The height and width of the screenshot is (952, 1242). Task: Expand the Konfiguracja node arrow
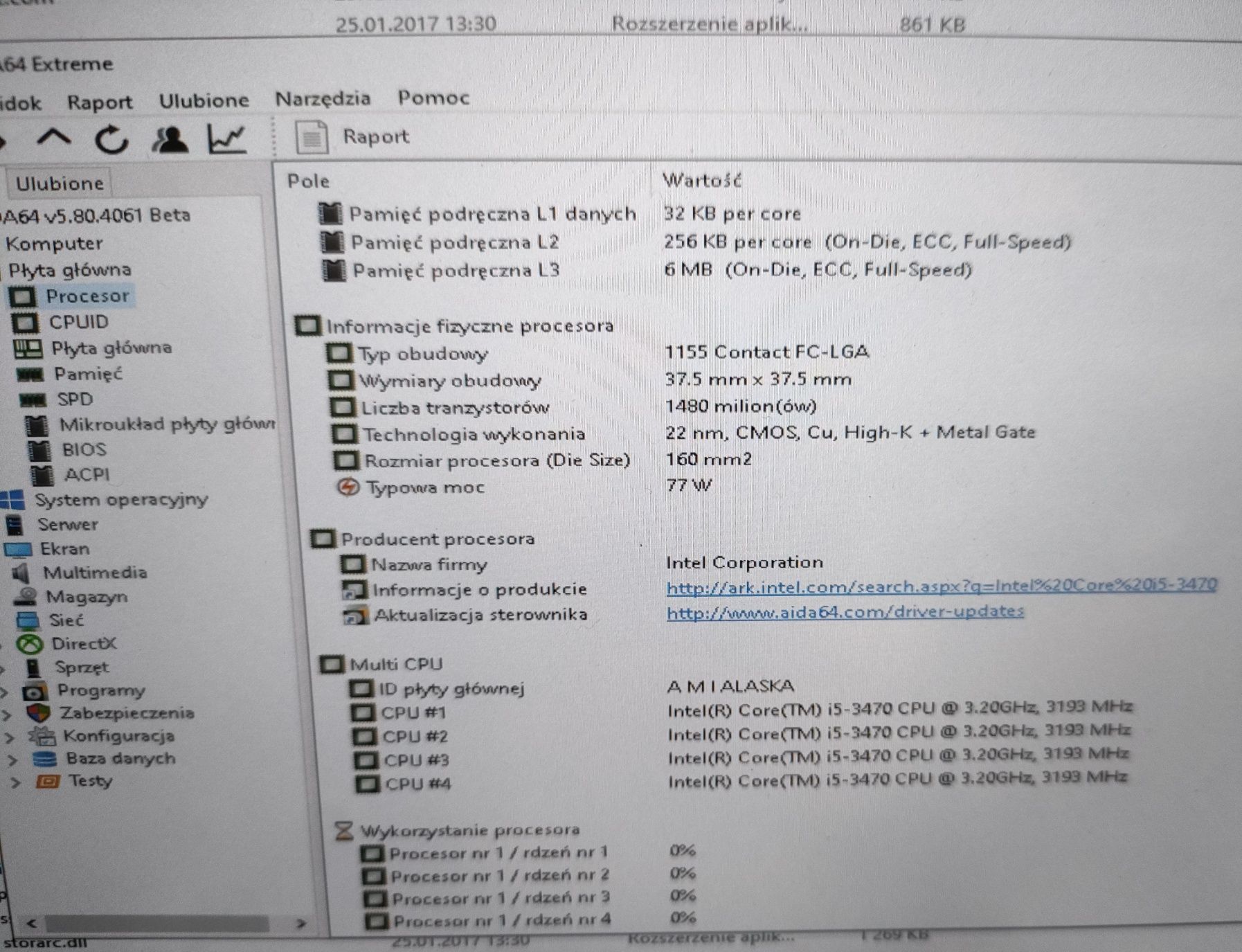click(x=9, y=737)
